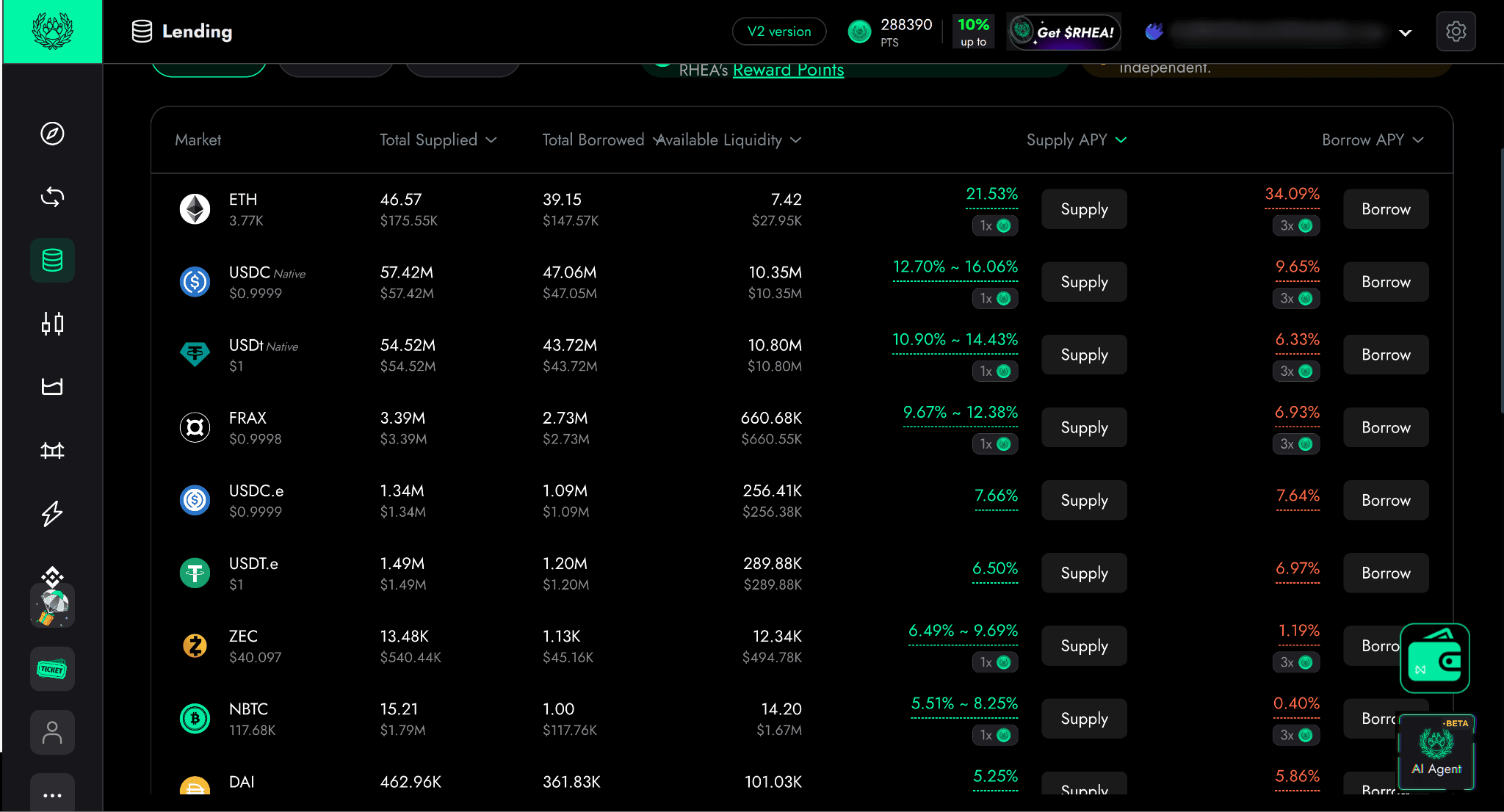This screenshot has width=1504, height=812.
Task: Click Borrow for USDC.e
Action: [1386, 500]
